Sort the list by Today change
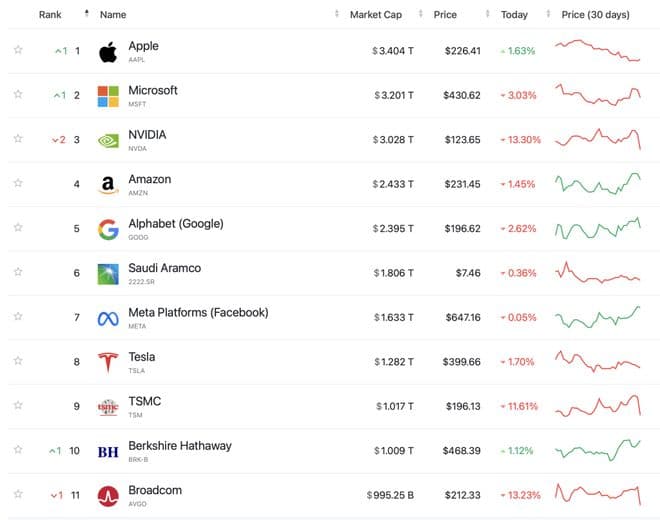This screenshot has width=660, height=520. 514,15
